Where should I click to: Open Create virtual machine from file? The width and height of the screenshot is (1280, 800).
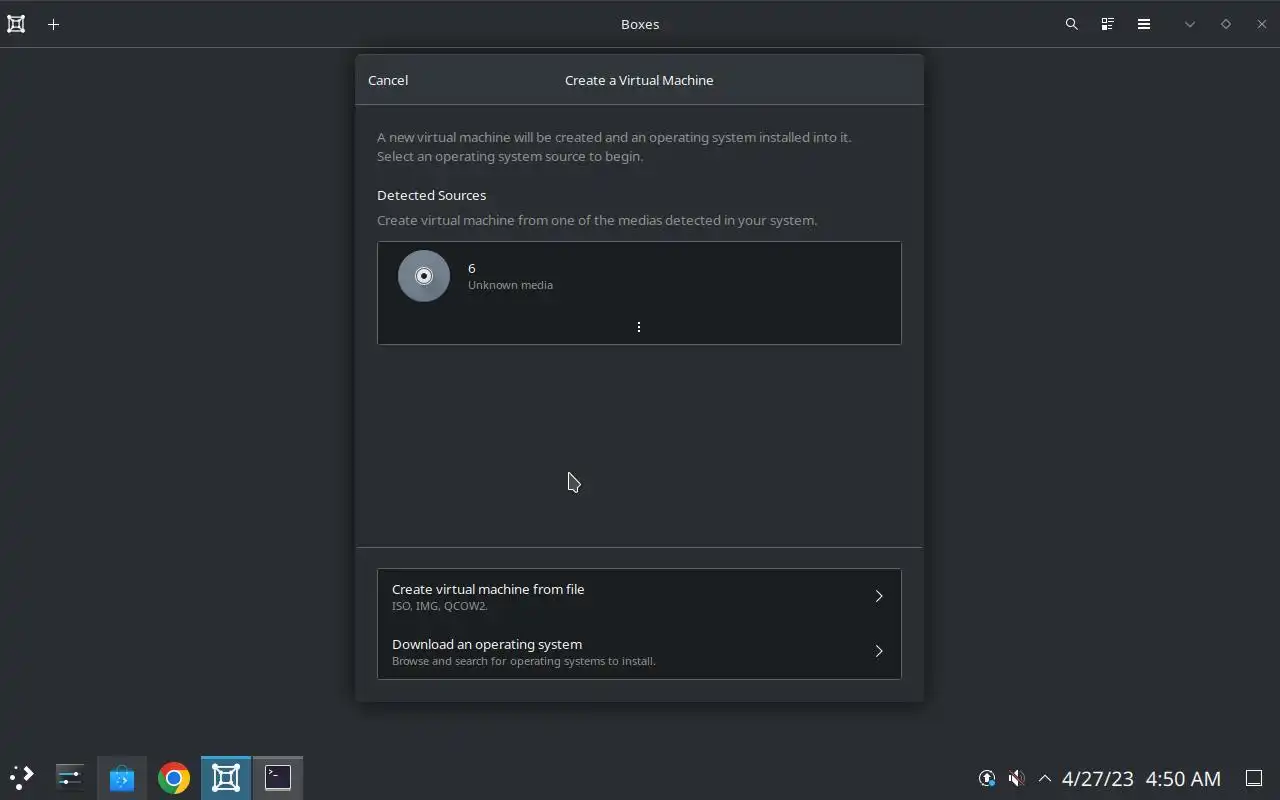[x=639, y=596]
